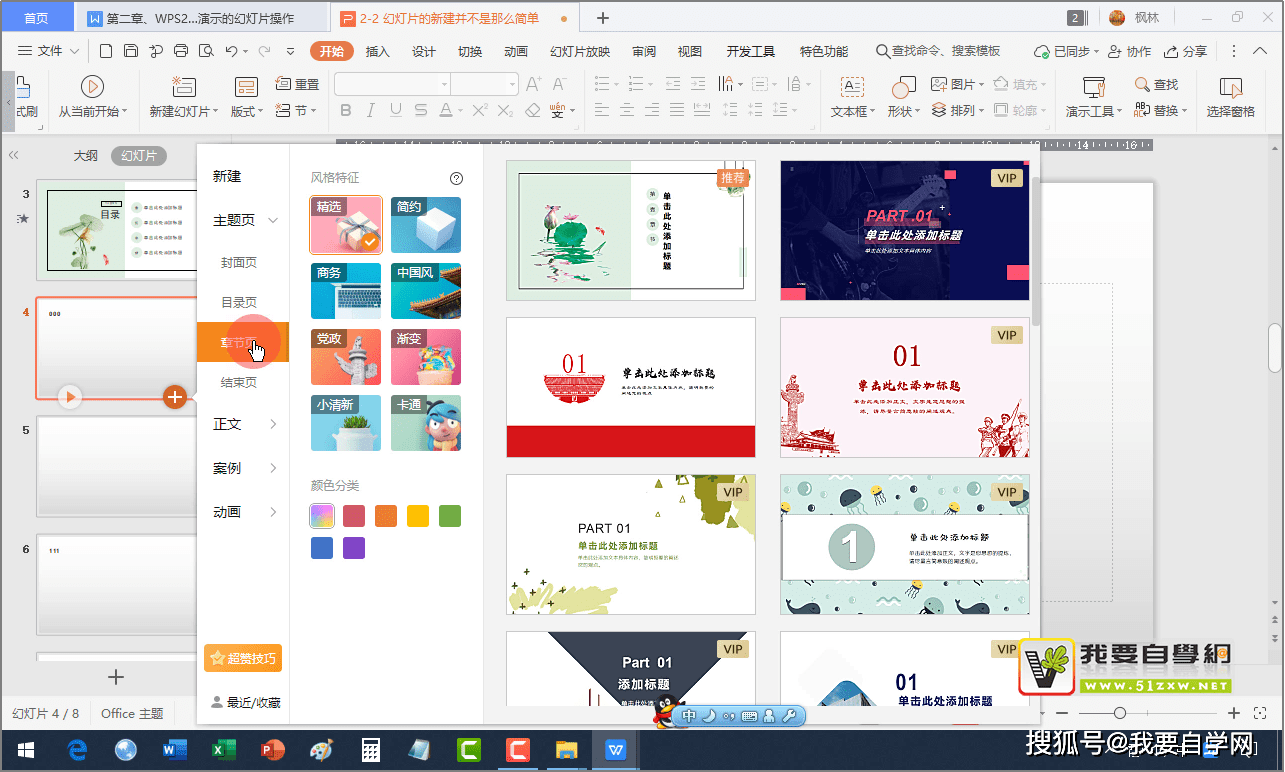
Task: Expand the 动画 category arrow
Action: 273,512
